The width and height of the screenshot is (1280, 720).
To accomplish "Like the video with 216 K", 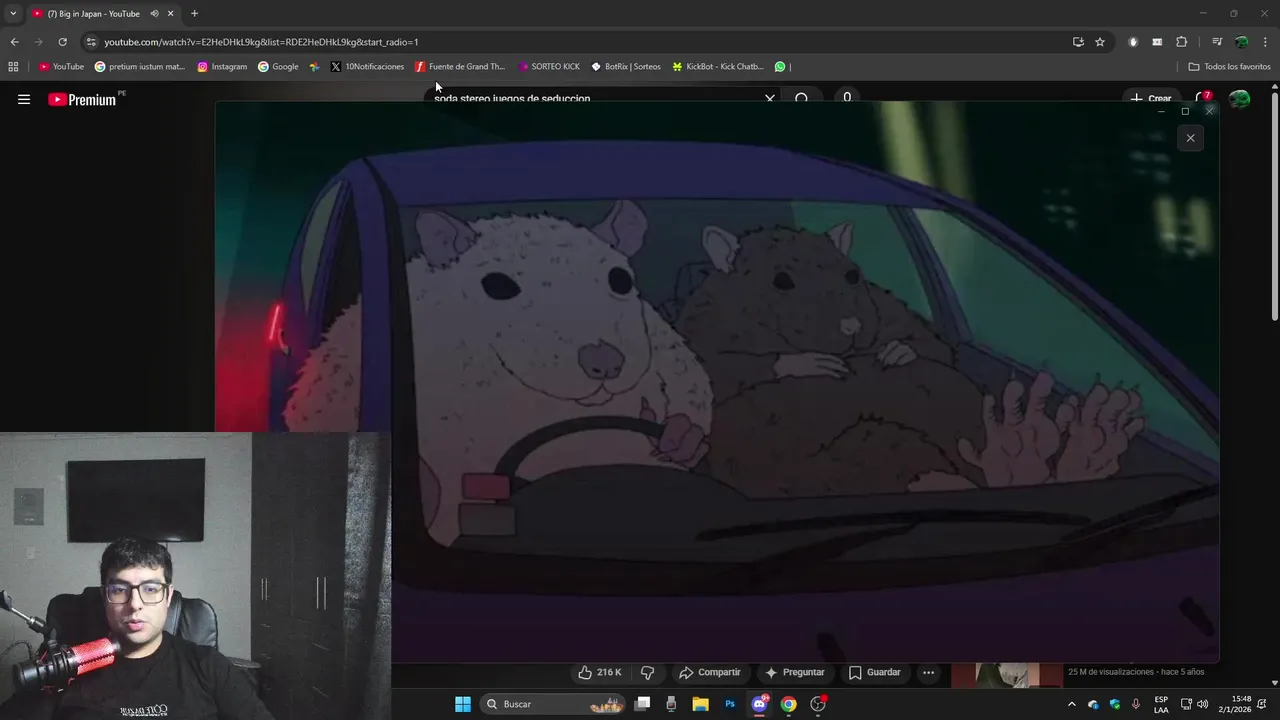I will click(599, 672).
